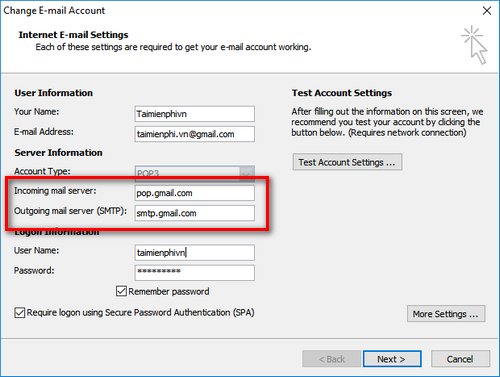Click the Incoming mail server label
500x377 pixels.
(x=55, y=191)
